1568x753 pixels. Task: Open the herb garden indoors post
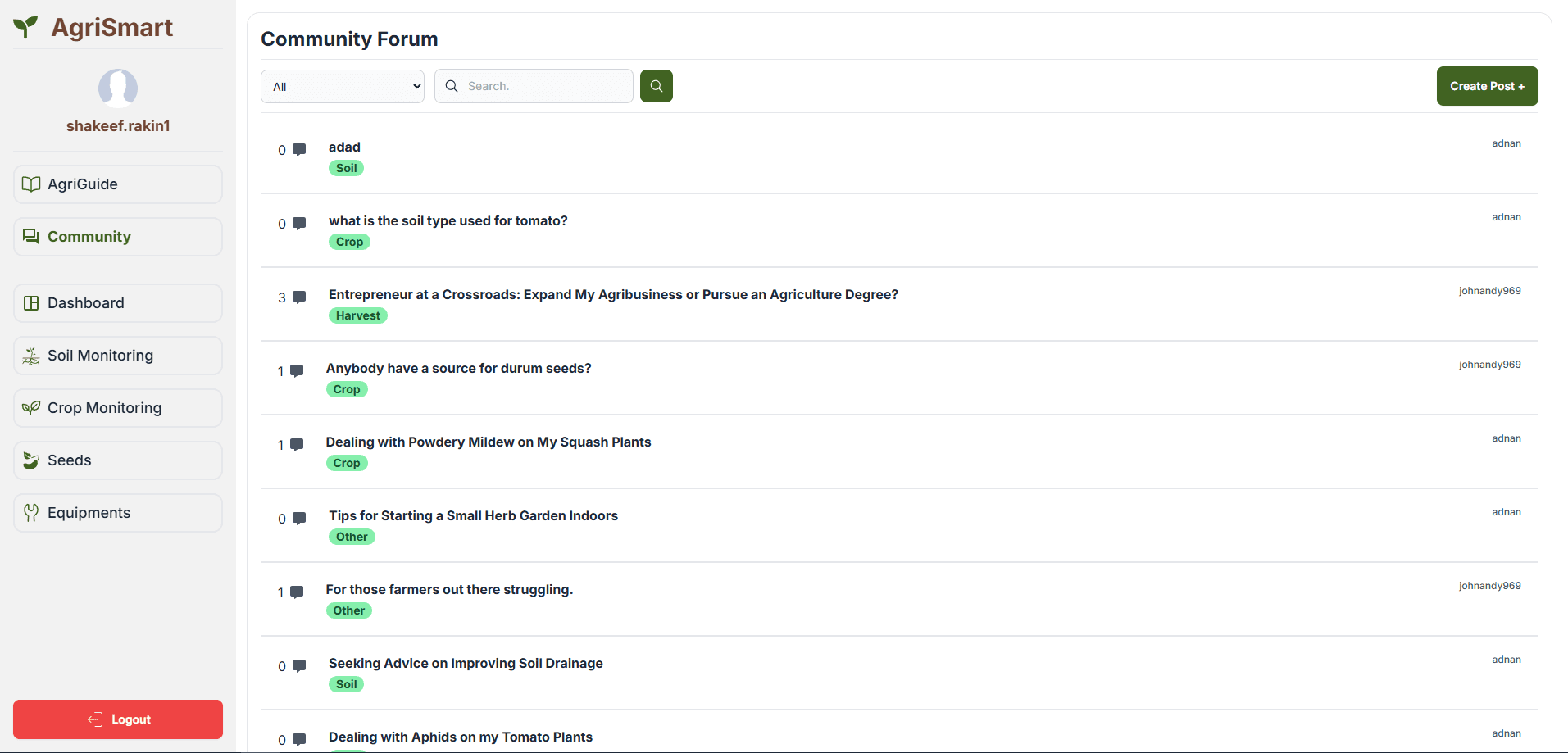coord(473,516)
